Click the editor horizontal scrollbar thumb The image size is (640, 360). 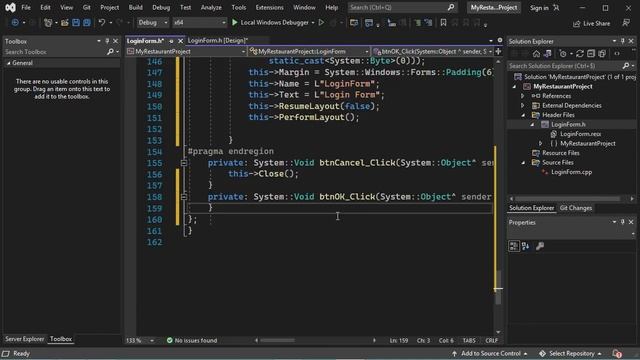tap(278, 340)
